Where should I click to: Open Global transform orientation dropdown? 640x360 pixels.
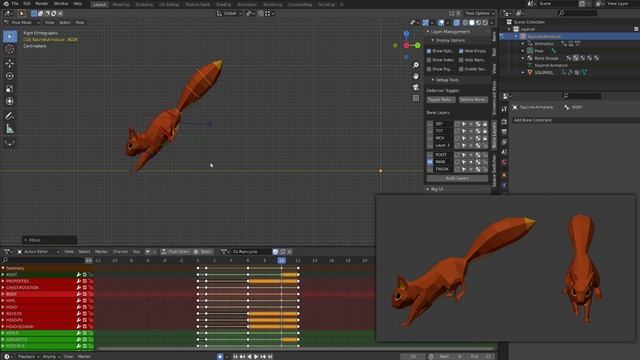click(x=229, y=13)
